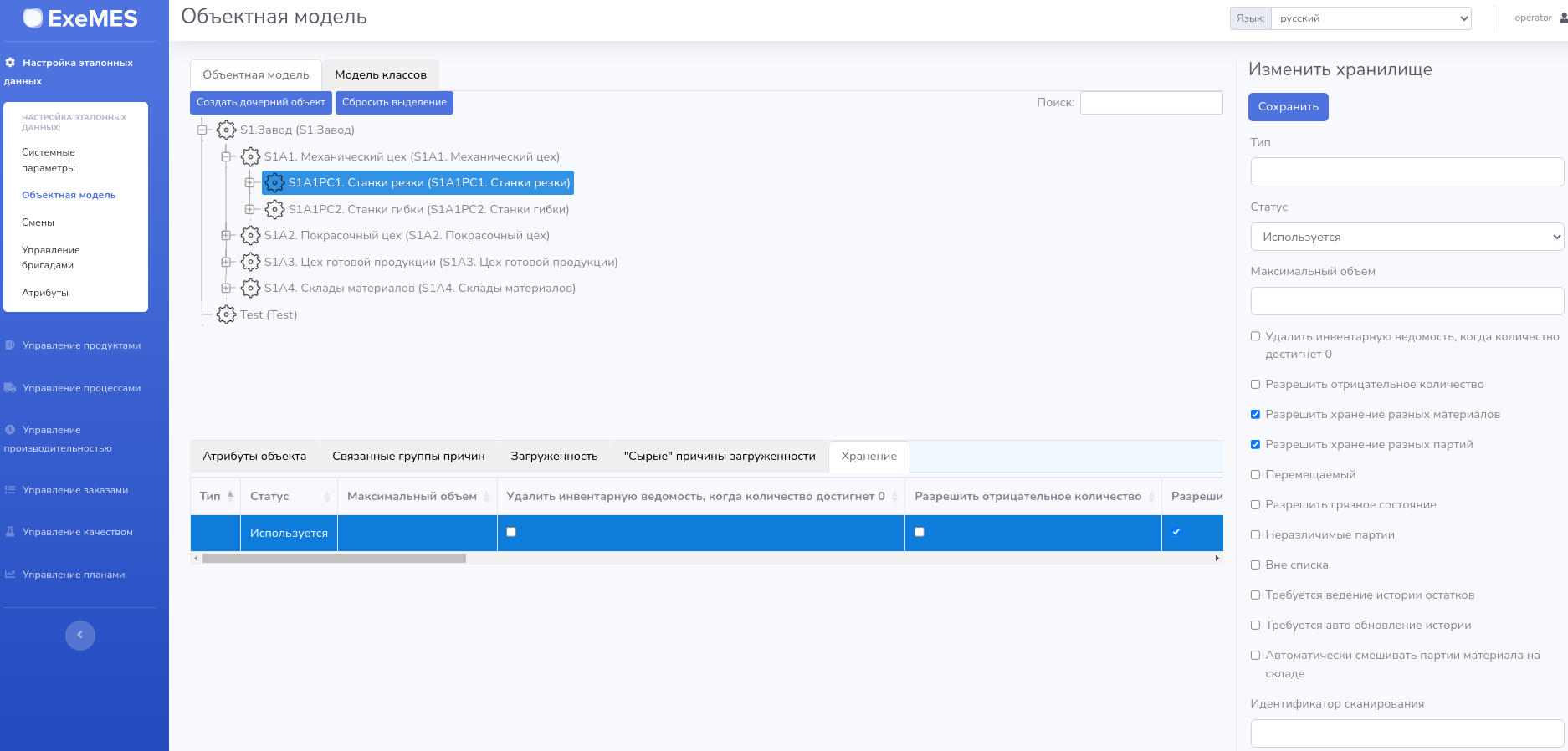
Task: Click the gear icon beside Test node
Action: point(226,314)
